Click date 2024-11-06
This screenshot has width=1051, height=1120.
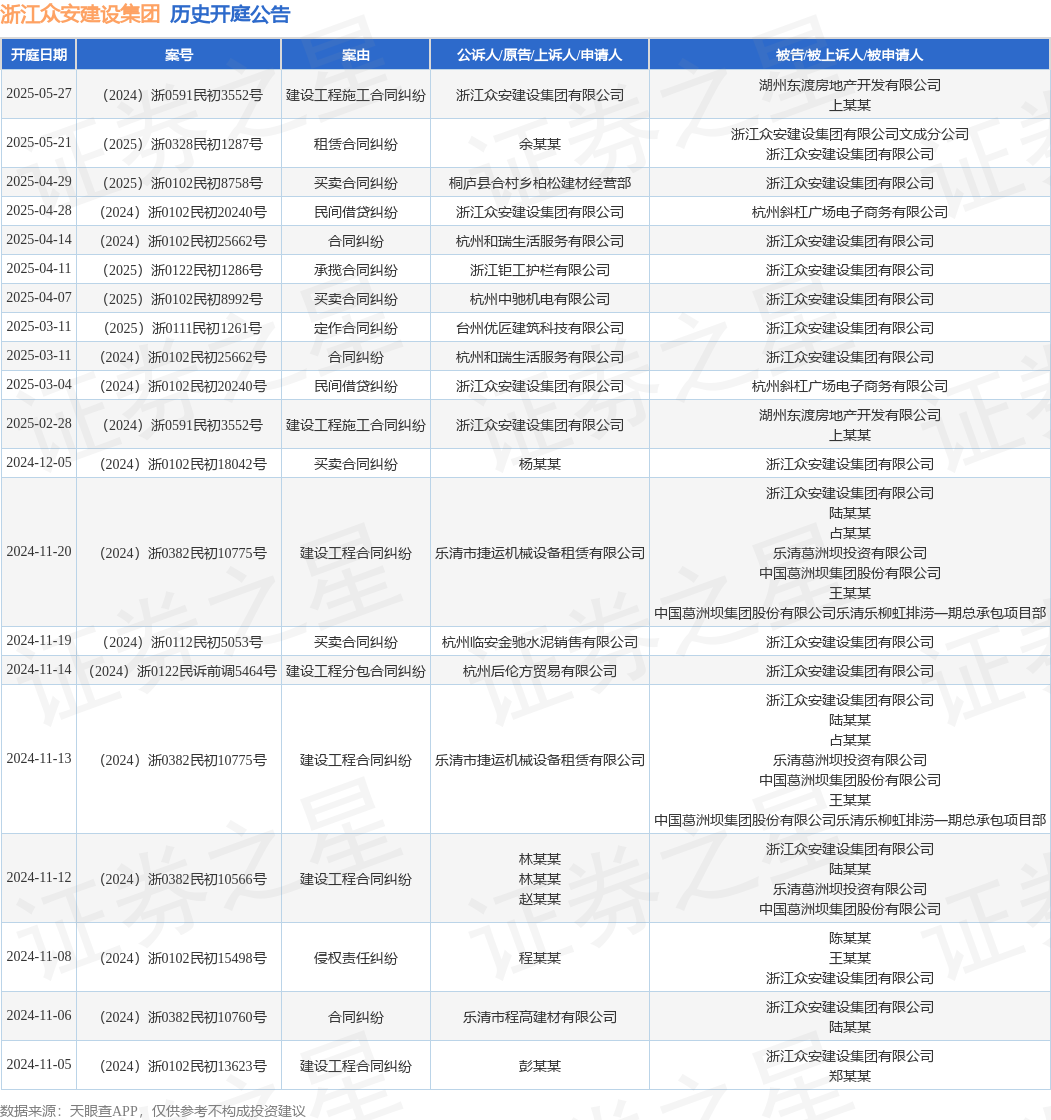[39, 1016]
